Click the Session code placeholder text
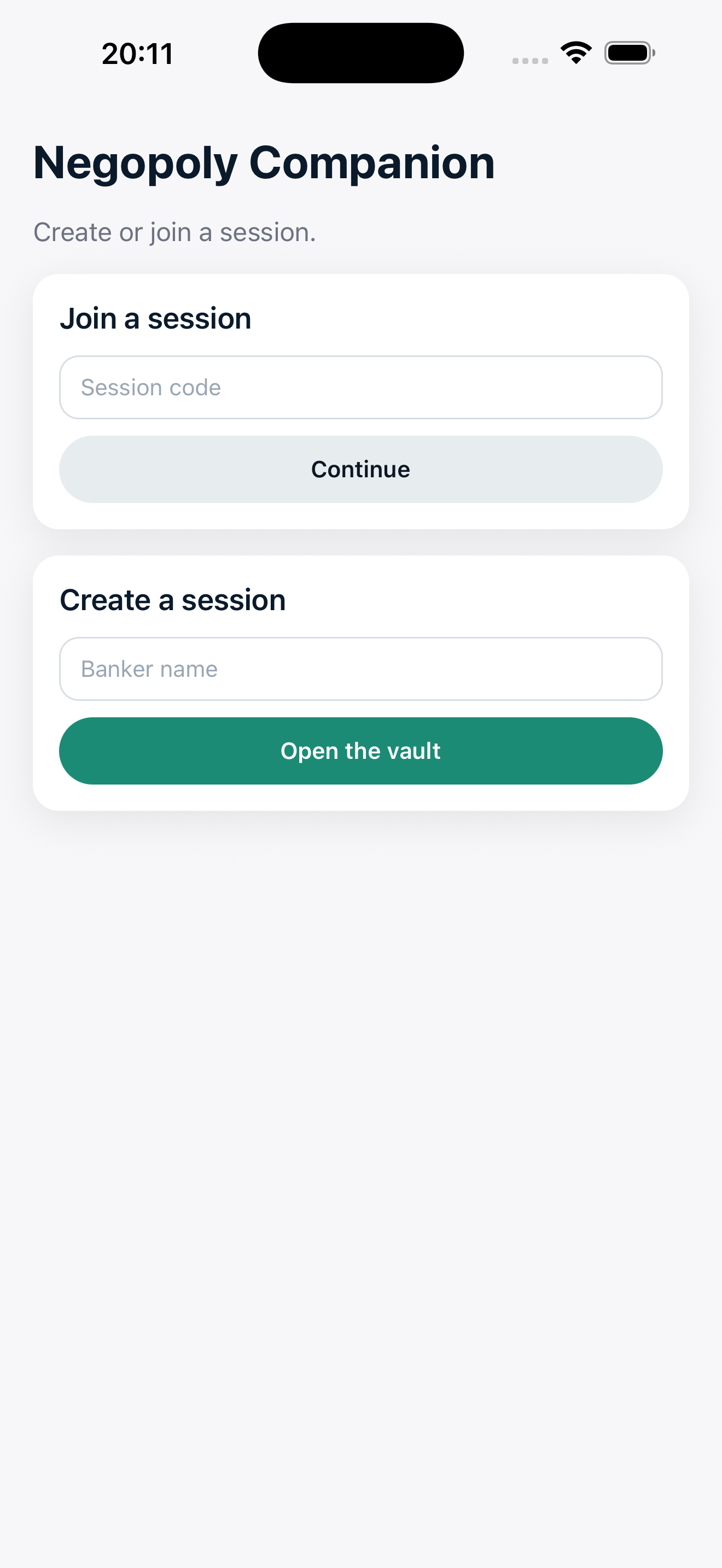722x1568 pixels. 151,387
